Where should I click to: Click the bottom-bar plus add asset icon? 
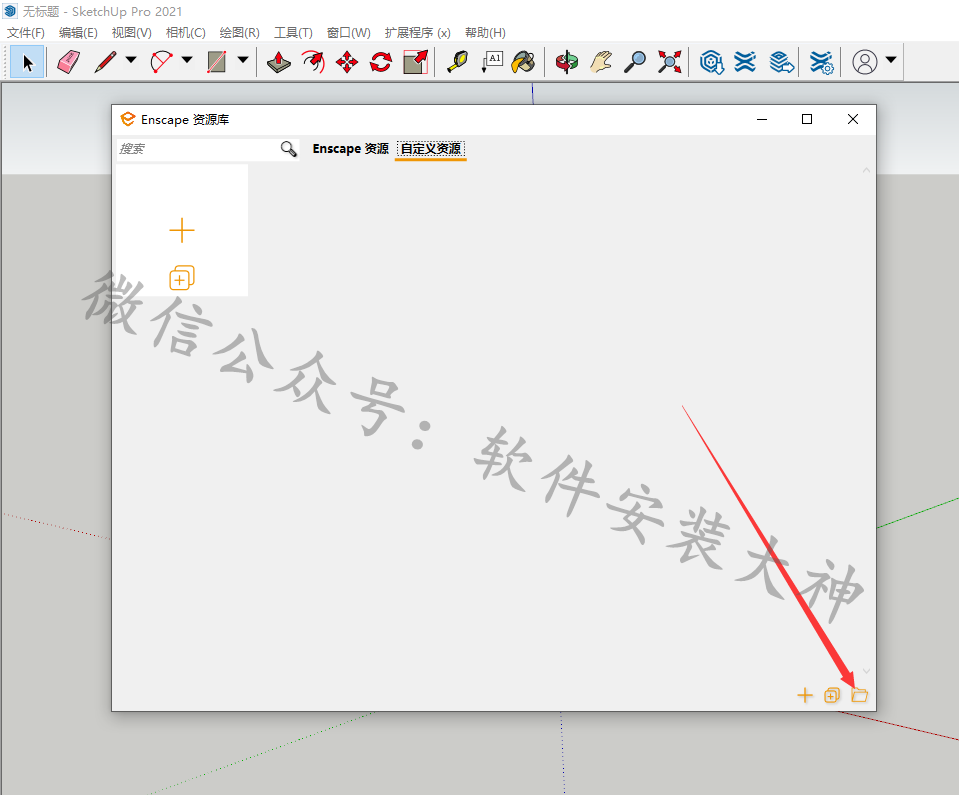point(805,695)
